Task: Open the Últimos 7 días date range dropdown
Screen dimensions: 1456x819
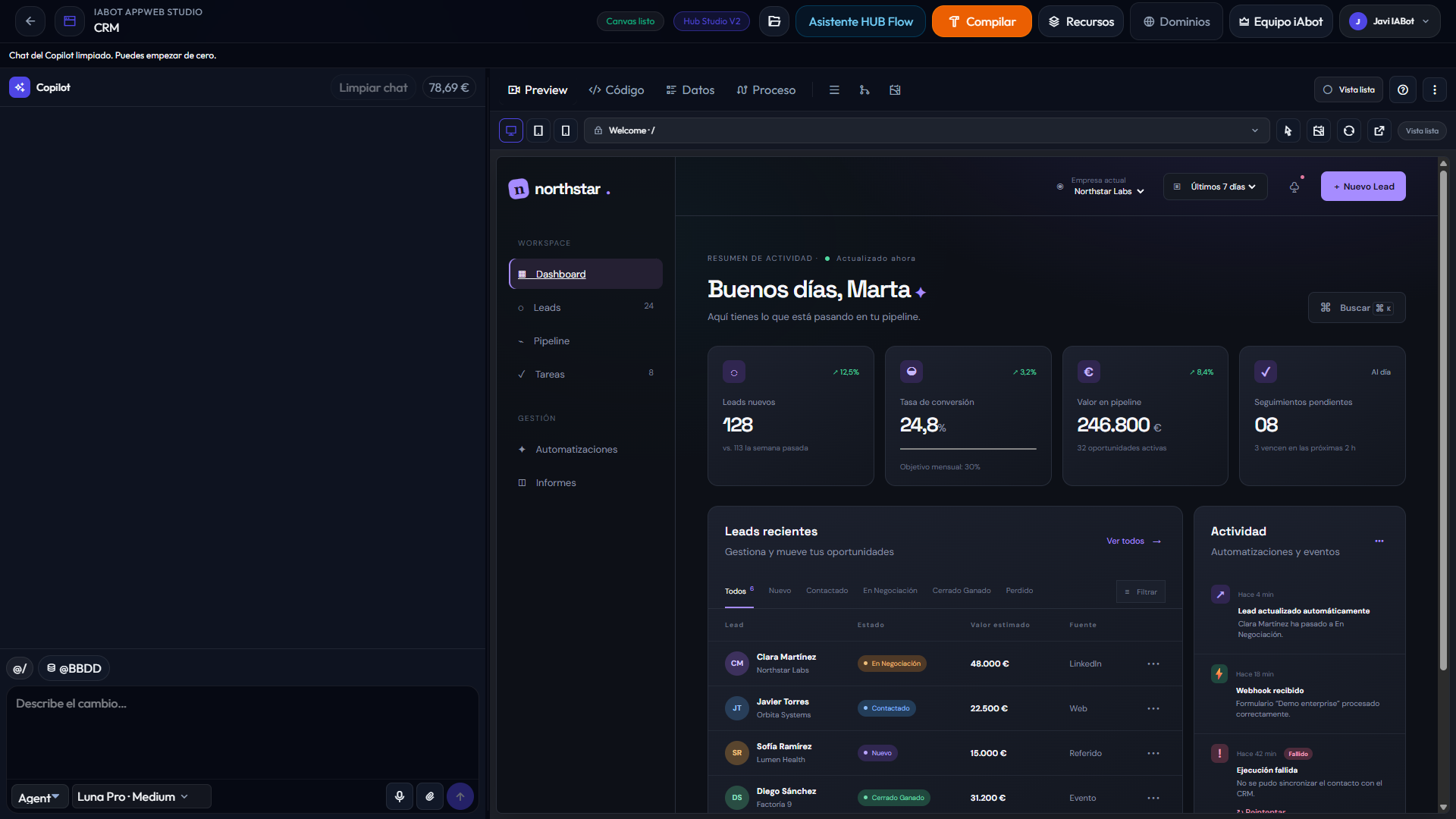Action: coord(1216,187)
